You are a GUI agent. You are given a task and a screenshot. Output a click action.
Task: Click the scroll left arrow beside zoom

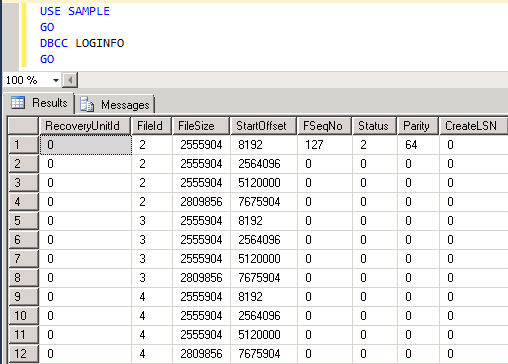pyautogui.click(x=70, y=80)
